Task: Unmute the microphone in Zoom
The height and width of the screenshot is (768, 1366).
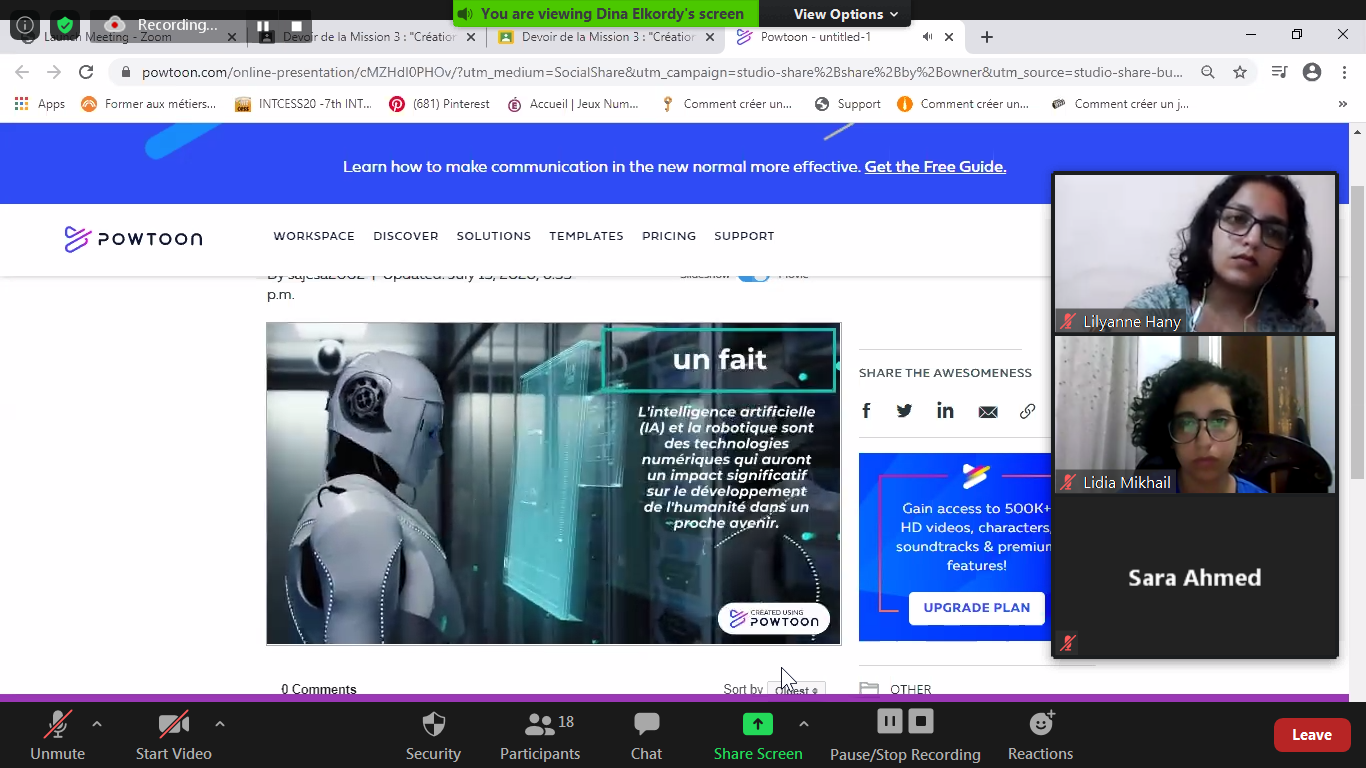Action: (x=57, y=736)
